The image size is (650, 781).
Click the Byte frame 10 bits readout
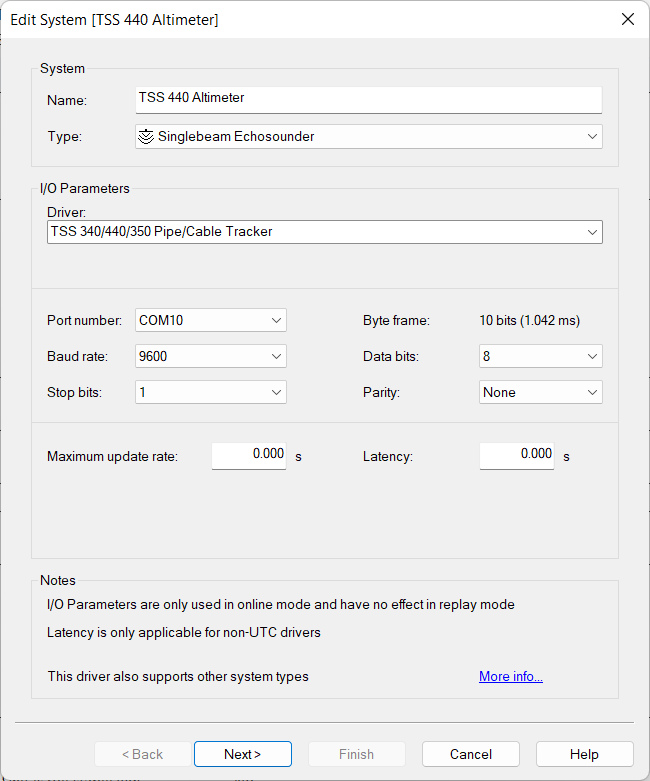click(529, 320)
